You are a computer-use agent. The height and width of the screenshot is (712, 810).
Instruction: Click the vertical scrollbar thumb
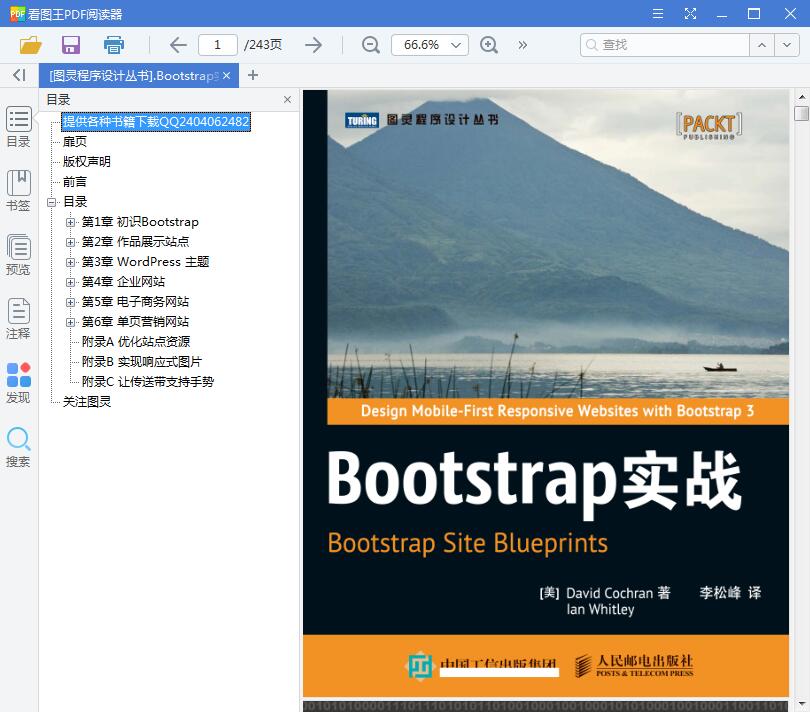802,113
